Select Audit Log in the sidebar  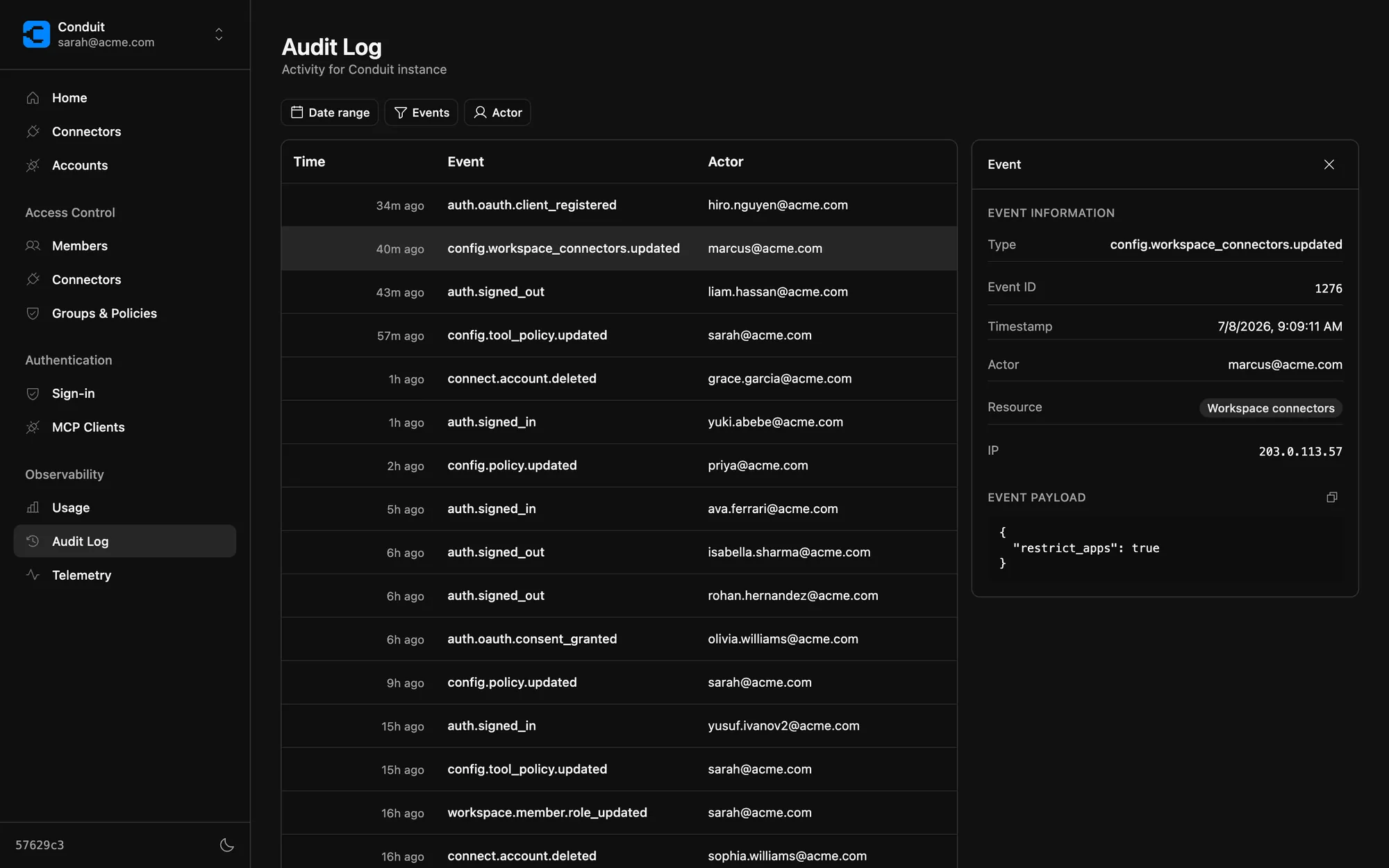(125, 541)
